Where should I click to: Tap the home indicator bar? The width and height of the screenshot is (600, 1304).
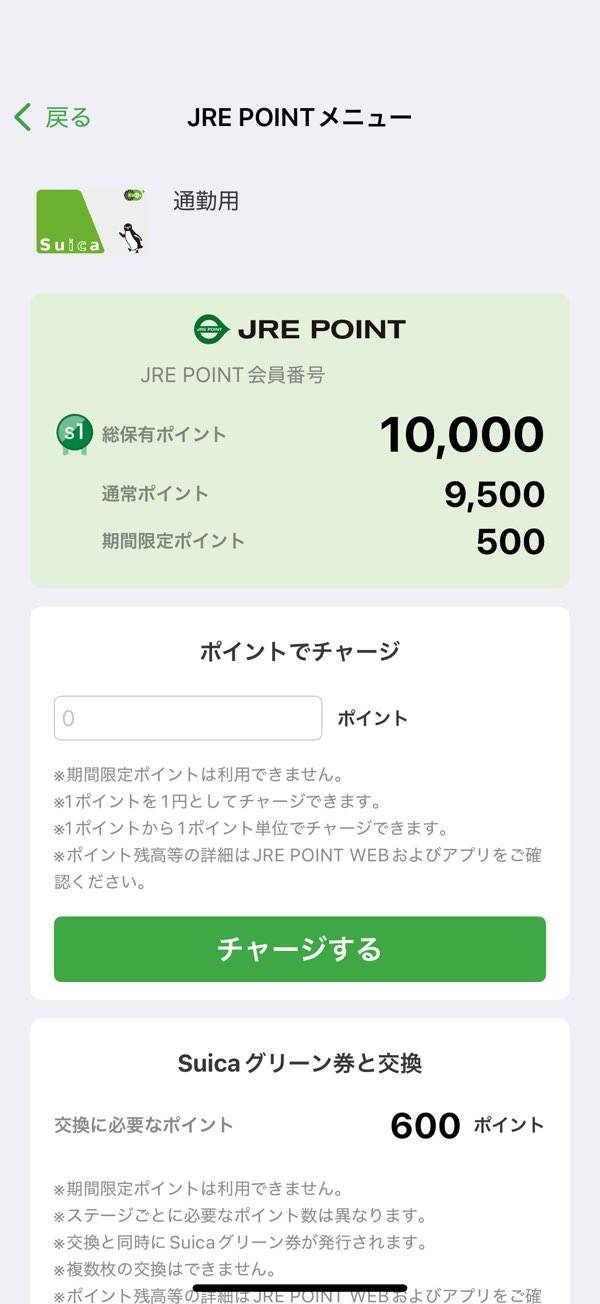click(300, 1288)
